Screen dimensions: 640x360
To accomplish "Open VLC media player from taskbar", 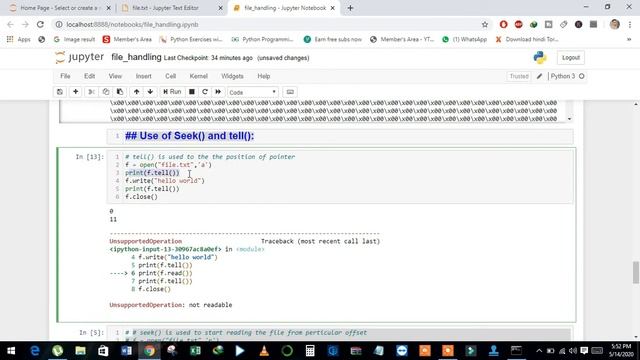I will pos(264,351).
